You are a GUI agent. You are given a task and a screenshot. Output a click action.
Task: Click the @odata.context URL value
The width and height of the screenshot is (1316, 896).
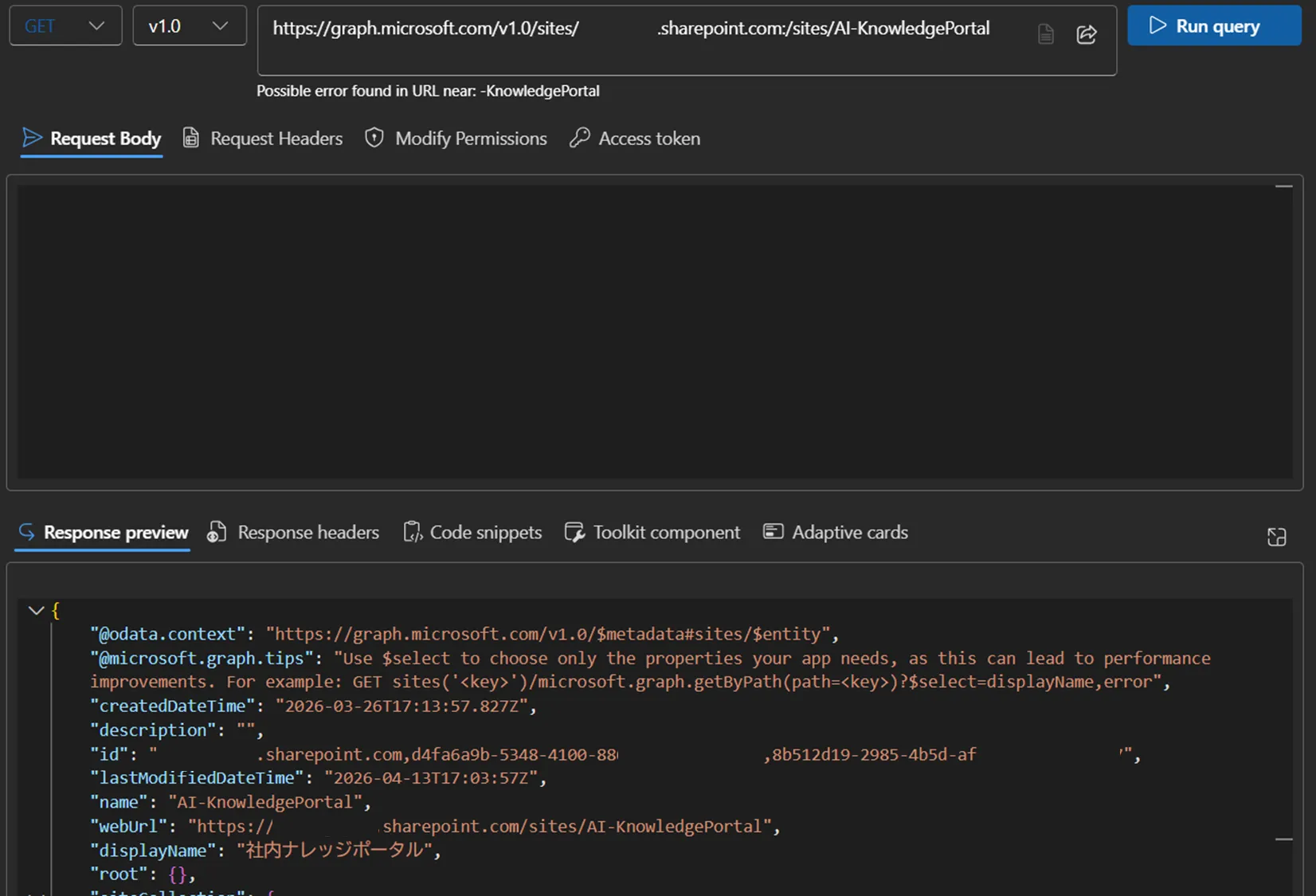coord(549,634)
